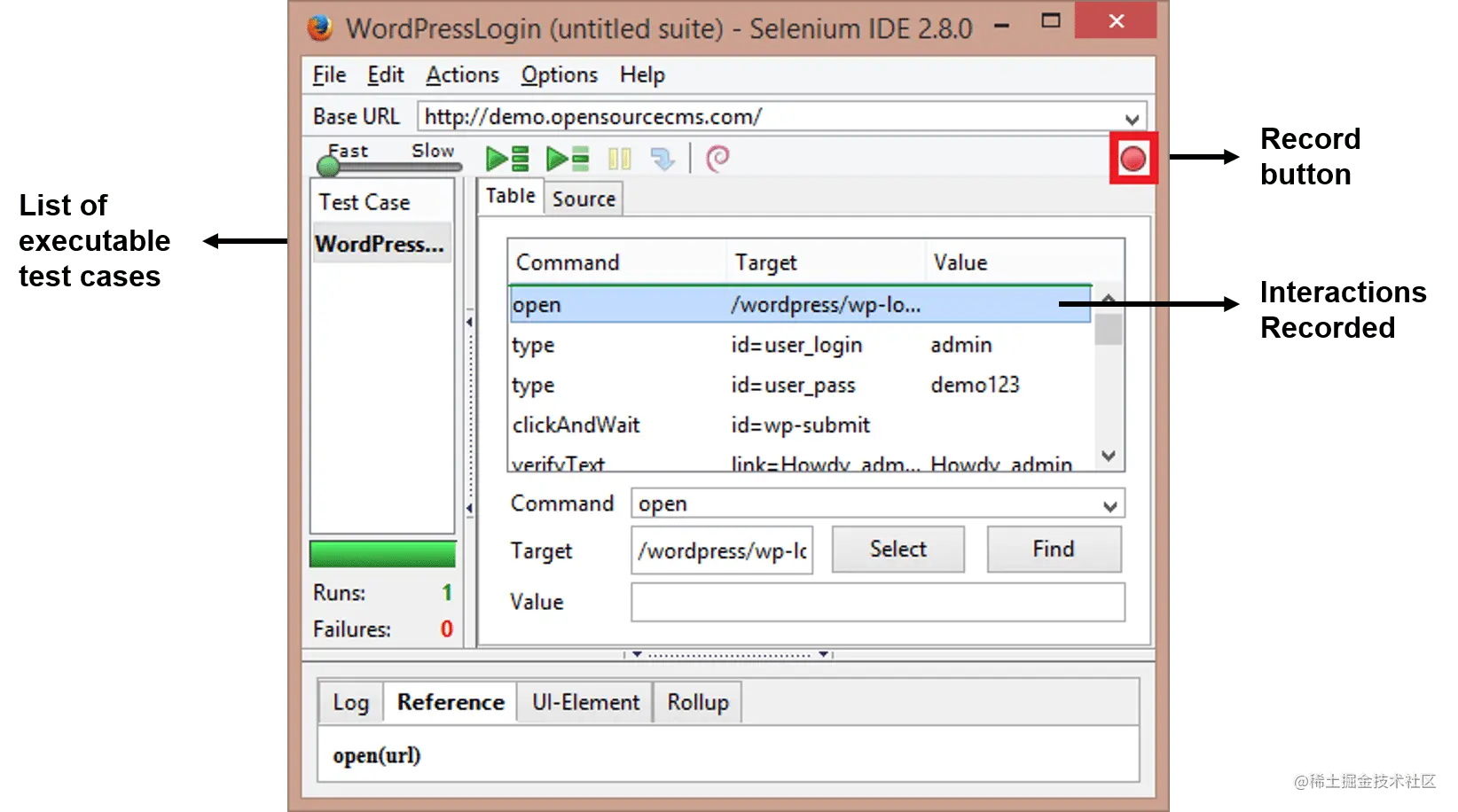
Task: Click the Pause/Resume icon
Action: [619, 159]
